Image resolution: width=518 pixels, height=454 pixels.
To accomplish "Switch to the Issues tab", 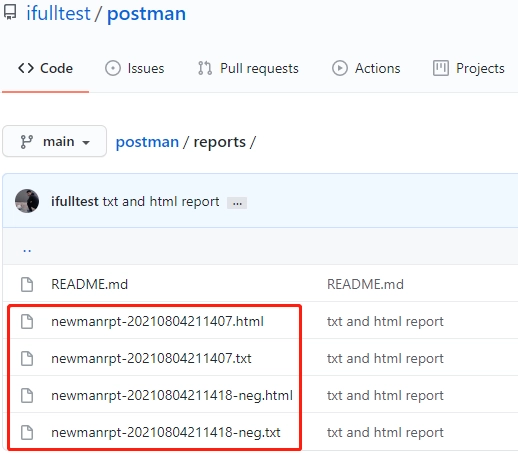I will (x=135, y=68).
